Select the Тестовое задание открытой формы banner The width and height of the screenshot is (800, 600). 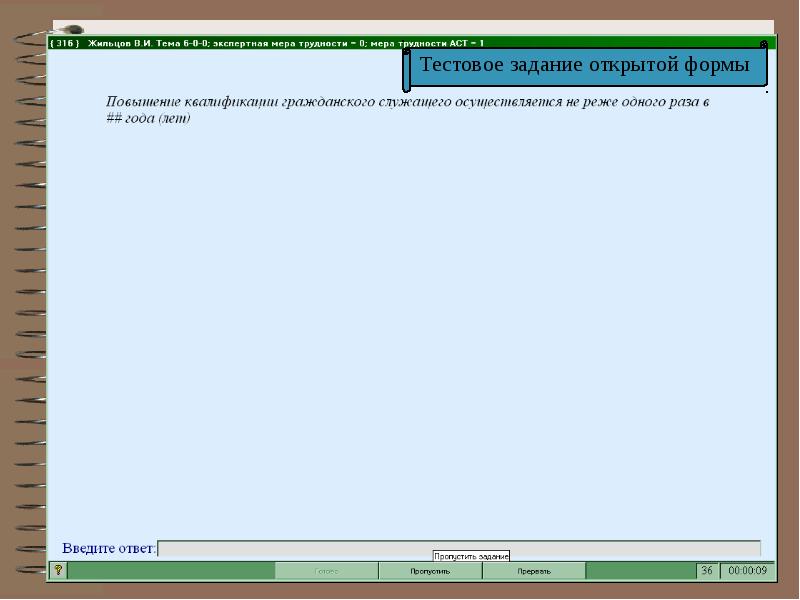tap(585, 66)
